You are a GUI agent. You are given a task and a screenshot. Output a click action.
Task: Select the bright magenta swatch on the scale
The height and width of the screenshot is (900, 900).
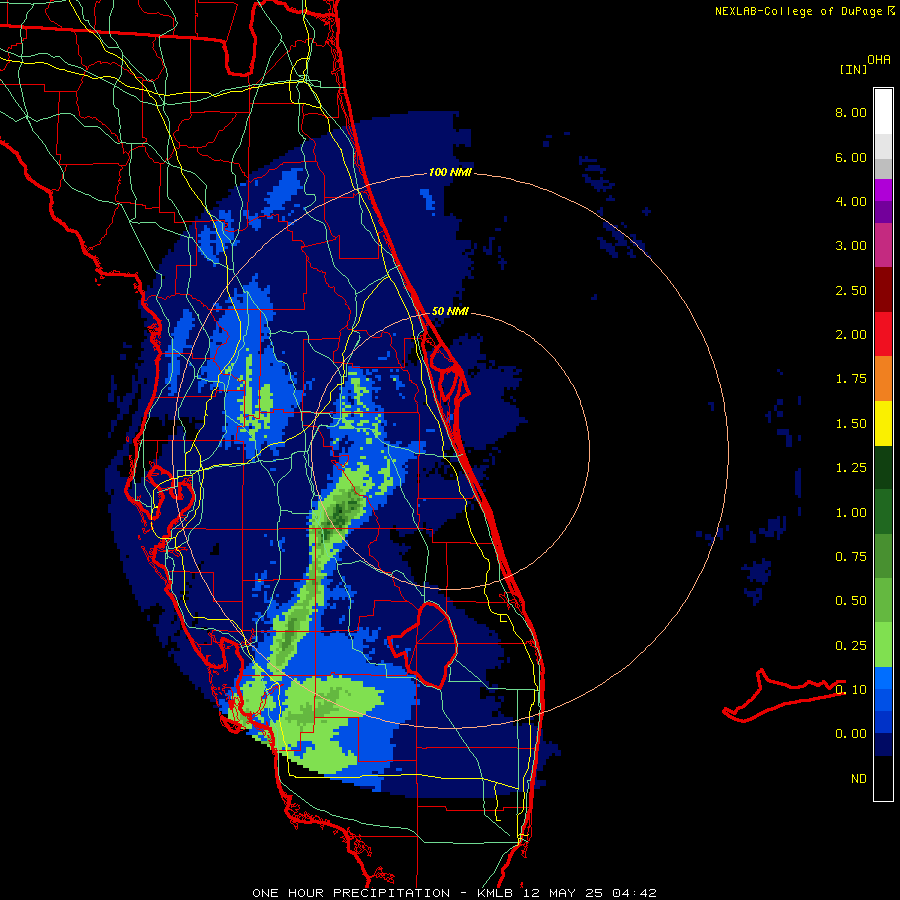pos(883,190)
